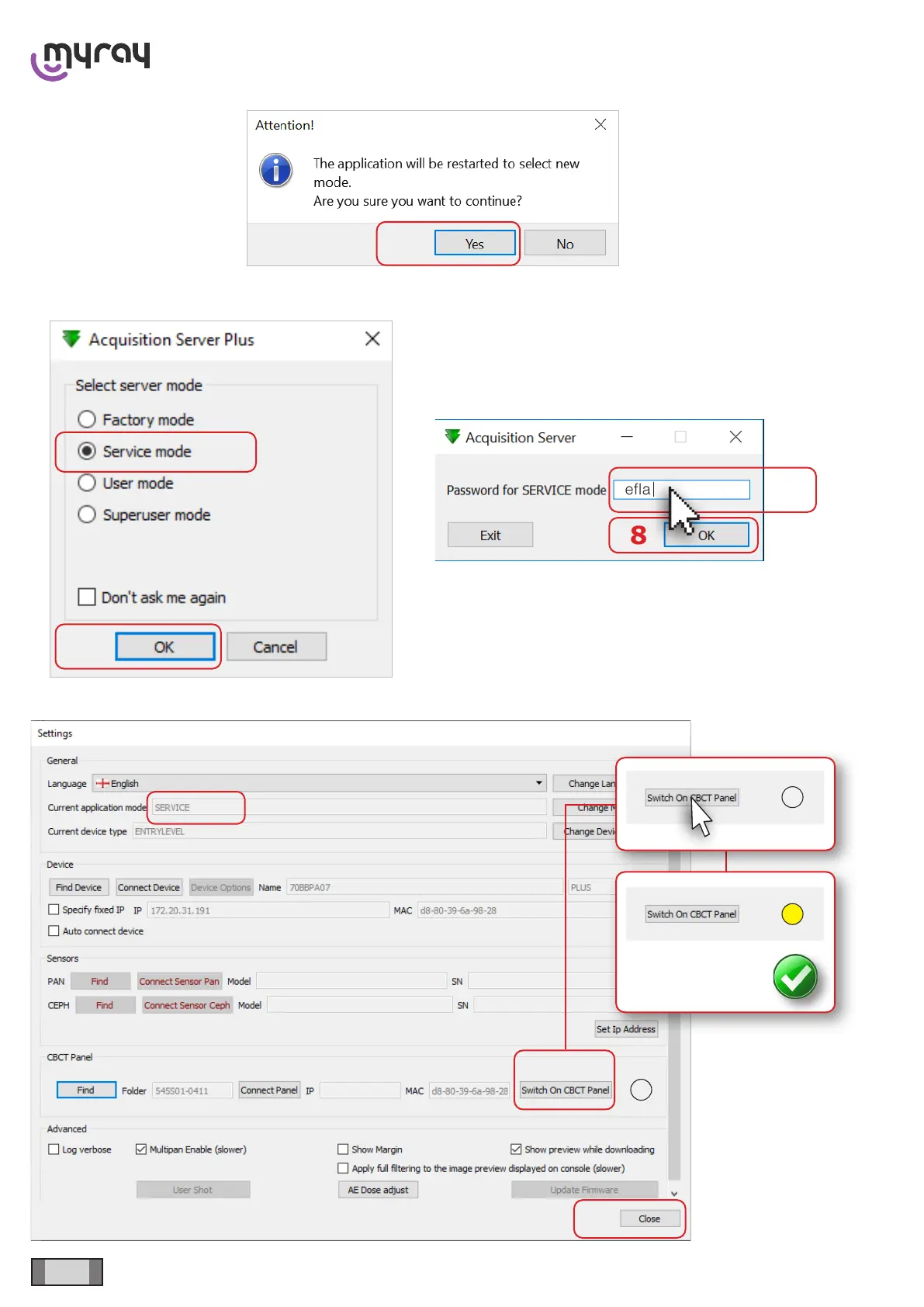
Task: Tick the Specify fixed IP checkbox
Action: pos(54,910)
